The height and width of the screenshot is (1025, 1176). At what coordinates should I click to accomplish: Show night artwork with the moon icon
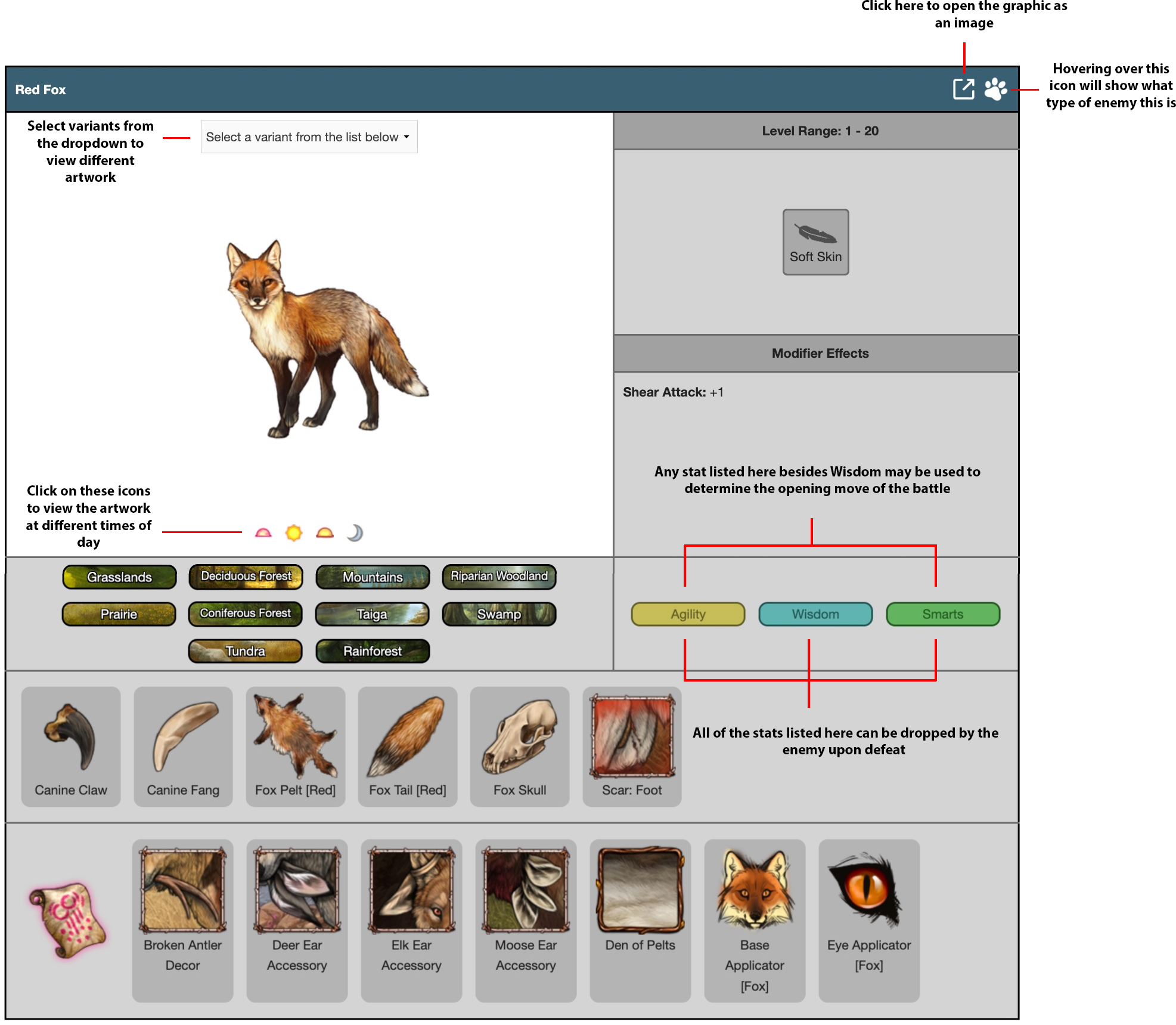(355, 532)
